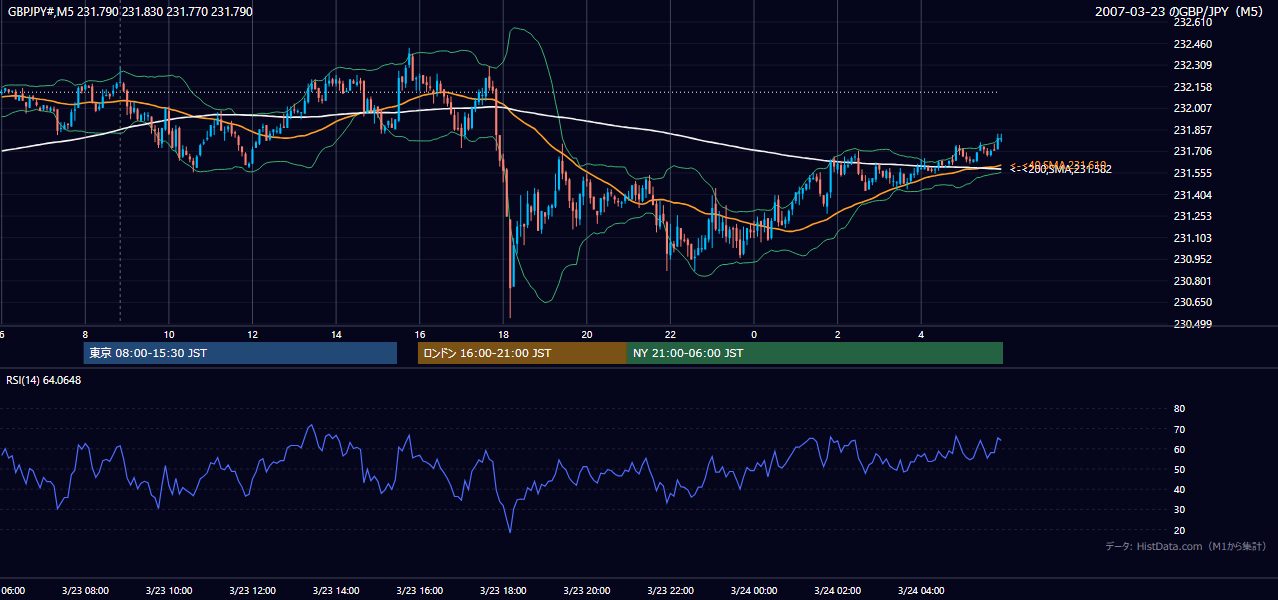This screenshot has height=600, width=1278.
Task: Click hour marker 12 under price chart
Action: pos(252,335)
